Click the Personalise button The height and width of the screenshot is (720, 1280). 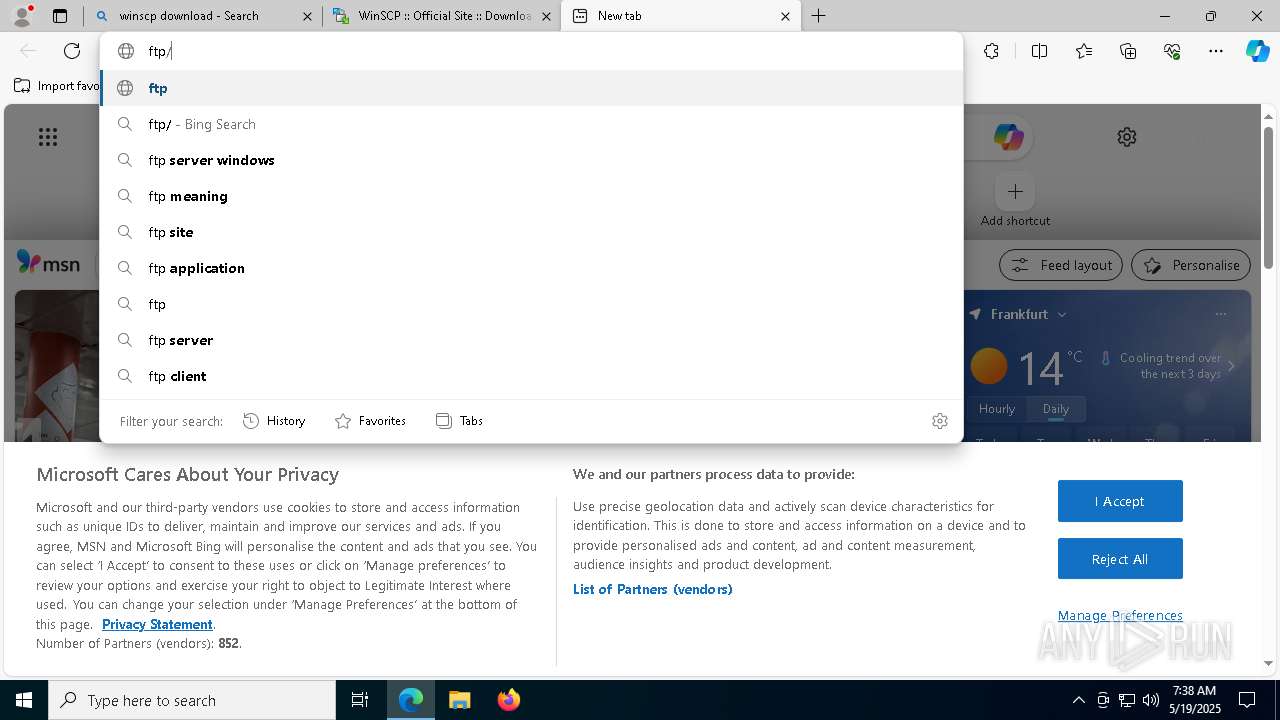(1191, 265)
